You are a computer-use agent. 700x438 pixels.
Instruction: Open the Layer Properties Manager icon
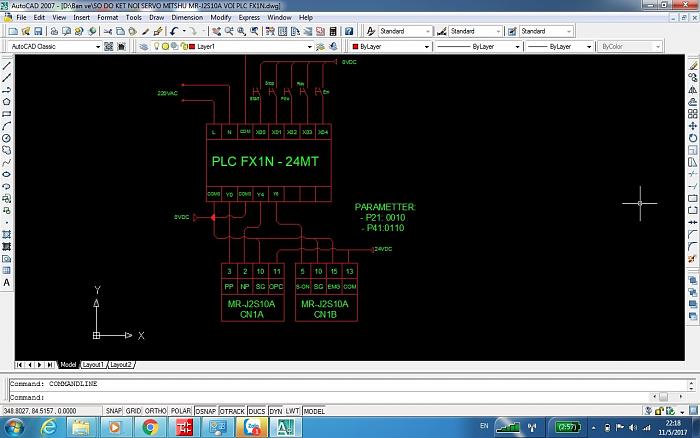144,46
